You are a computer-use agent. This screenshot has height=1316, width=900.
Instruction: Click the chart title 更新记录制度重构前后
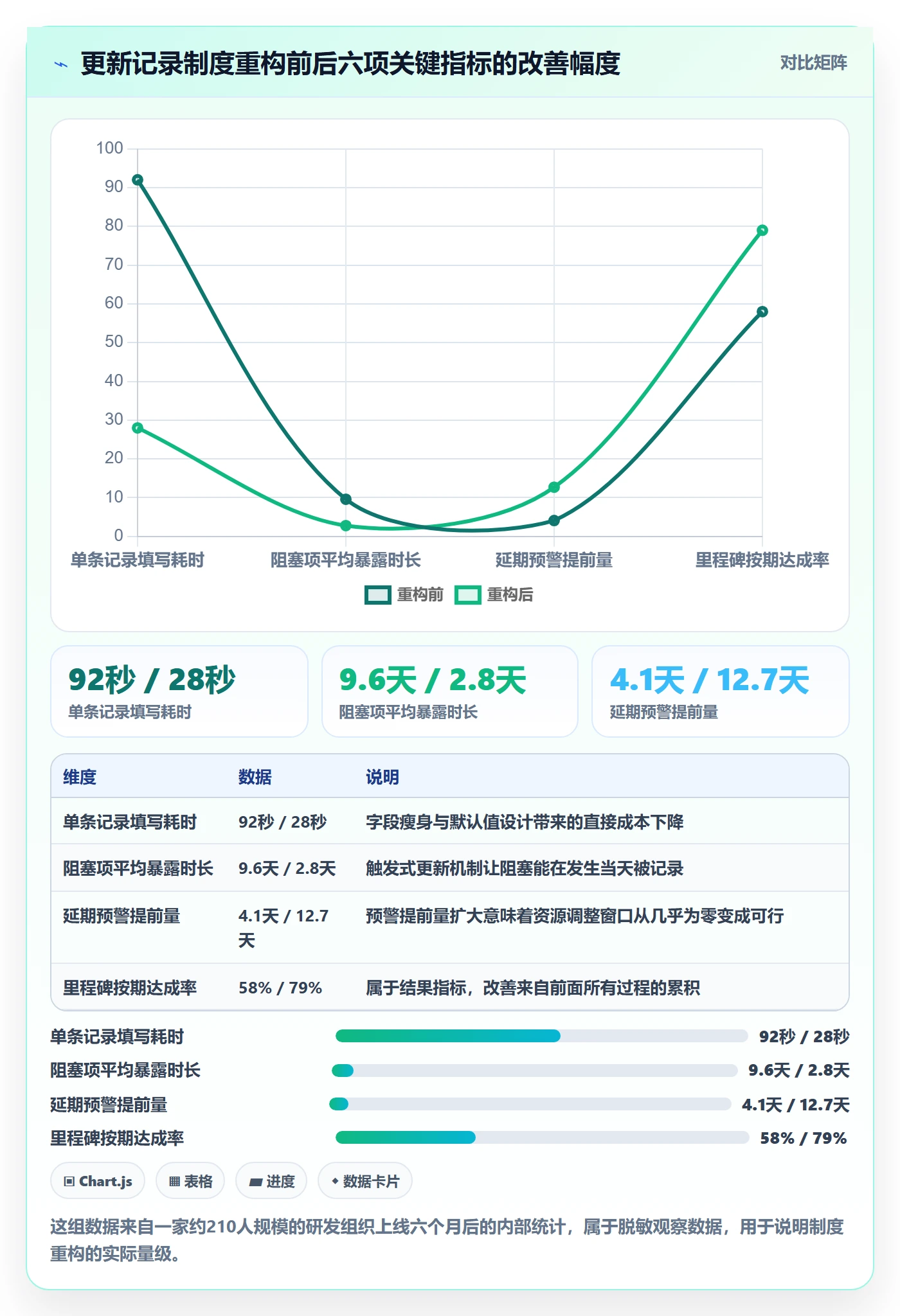[x=350, y=64]
